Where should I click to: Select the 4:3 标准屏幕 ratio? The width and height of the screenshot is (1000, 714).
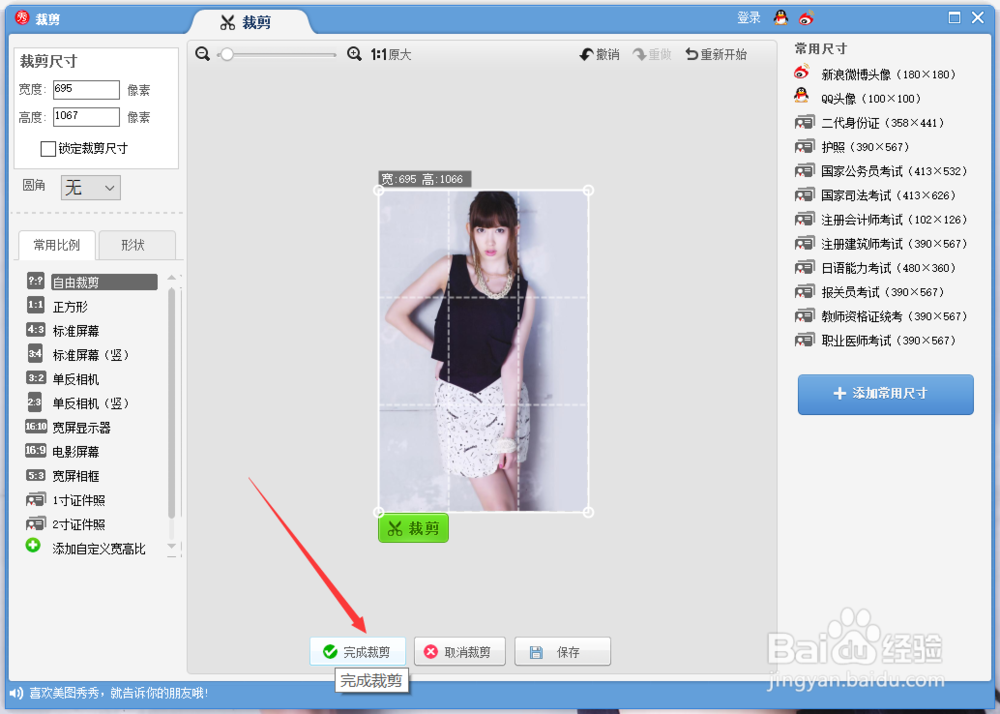point(62,330)
